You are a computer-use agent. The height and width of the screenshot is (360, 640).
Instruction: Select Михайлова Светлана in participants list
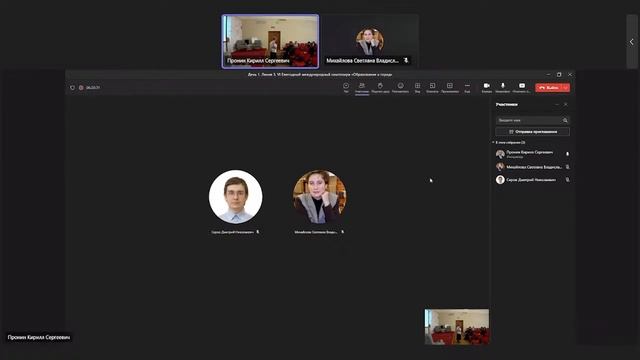point(532,167)
